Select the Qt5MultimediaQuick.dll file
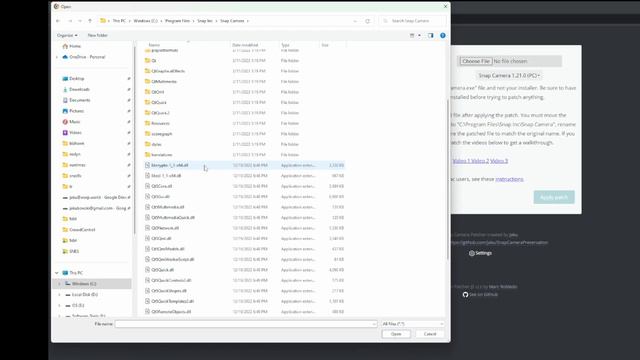 173,218
